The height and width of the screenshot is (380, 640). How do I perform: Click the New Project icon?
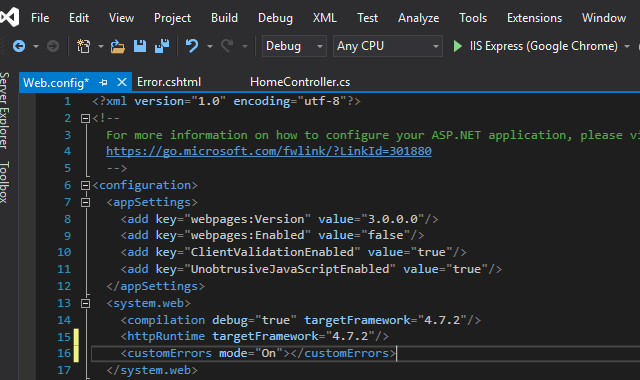[x=84, y=46]
